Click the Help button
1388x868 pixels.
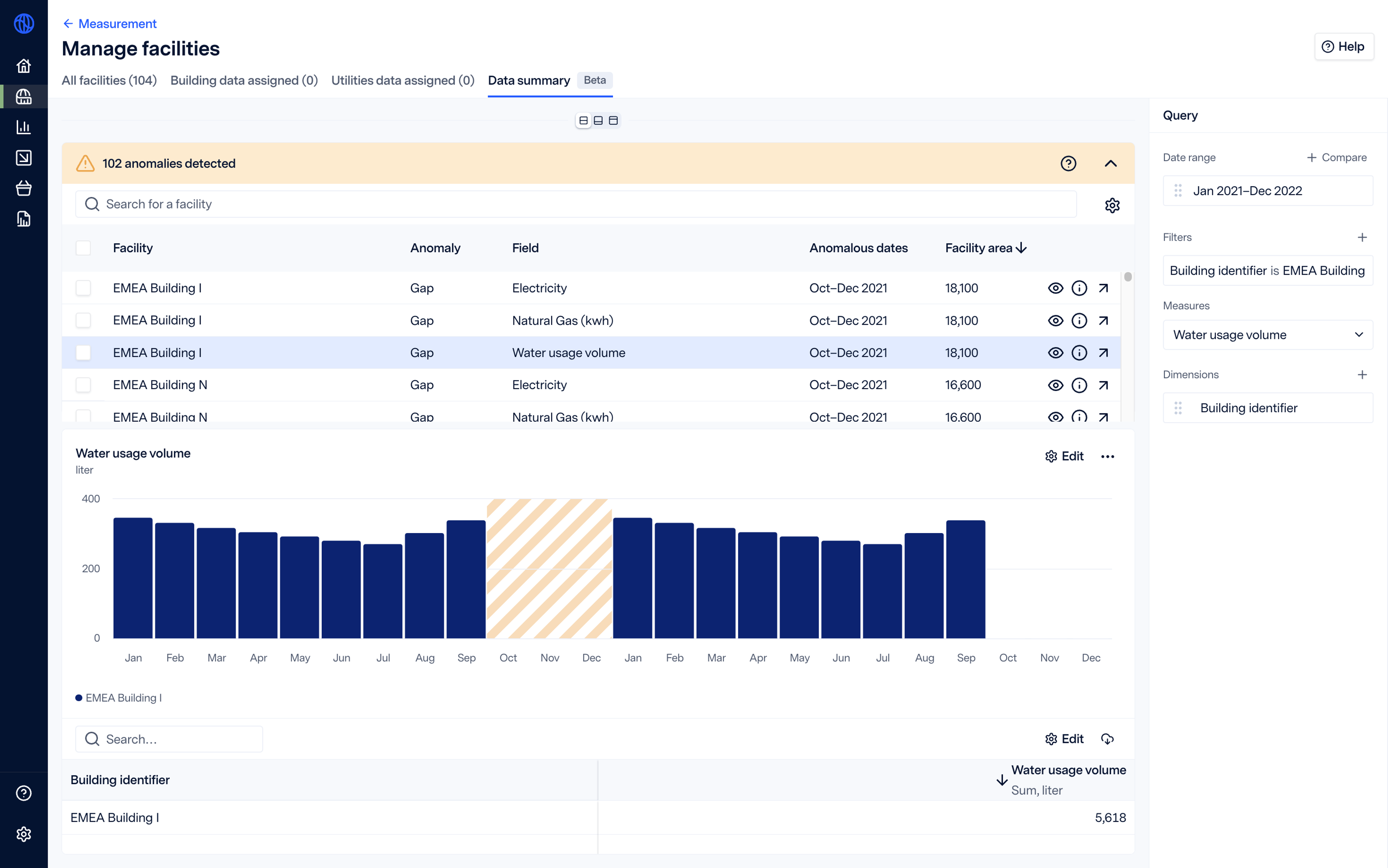click(1343, 47)
